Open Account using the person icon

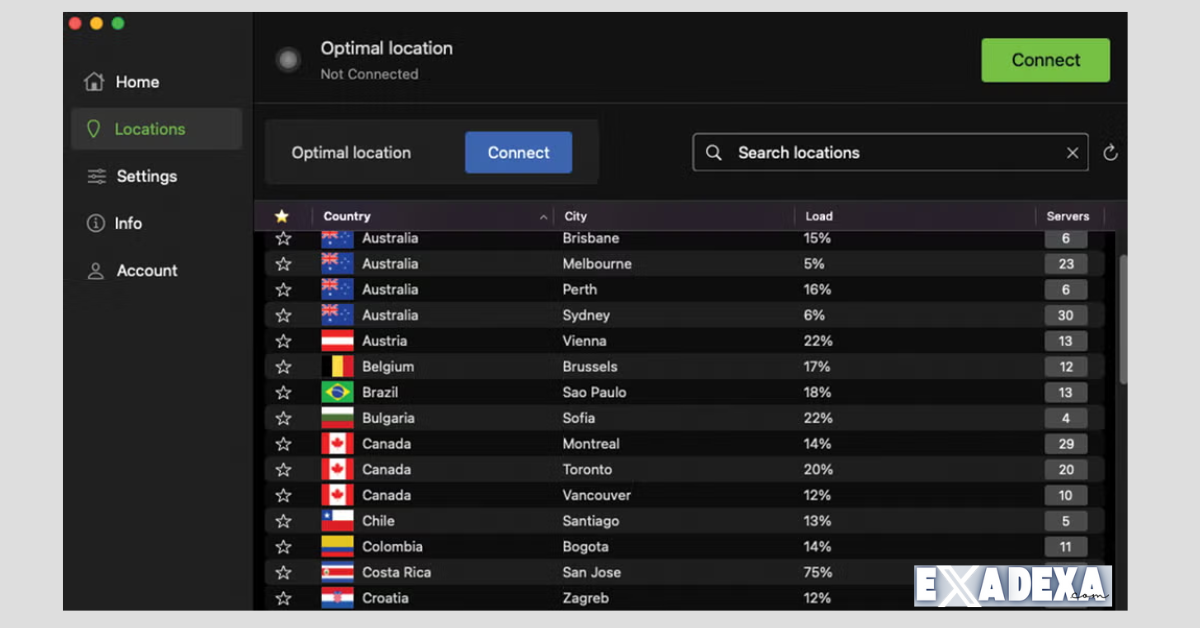pos(95,270)
